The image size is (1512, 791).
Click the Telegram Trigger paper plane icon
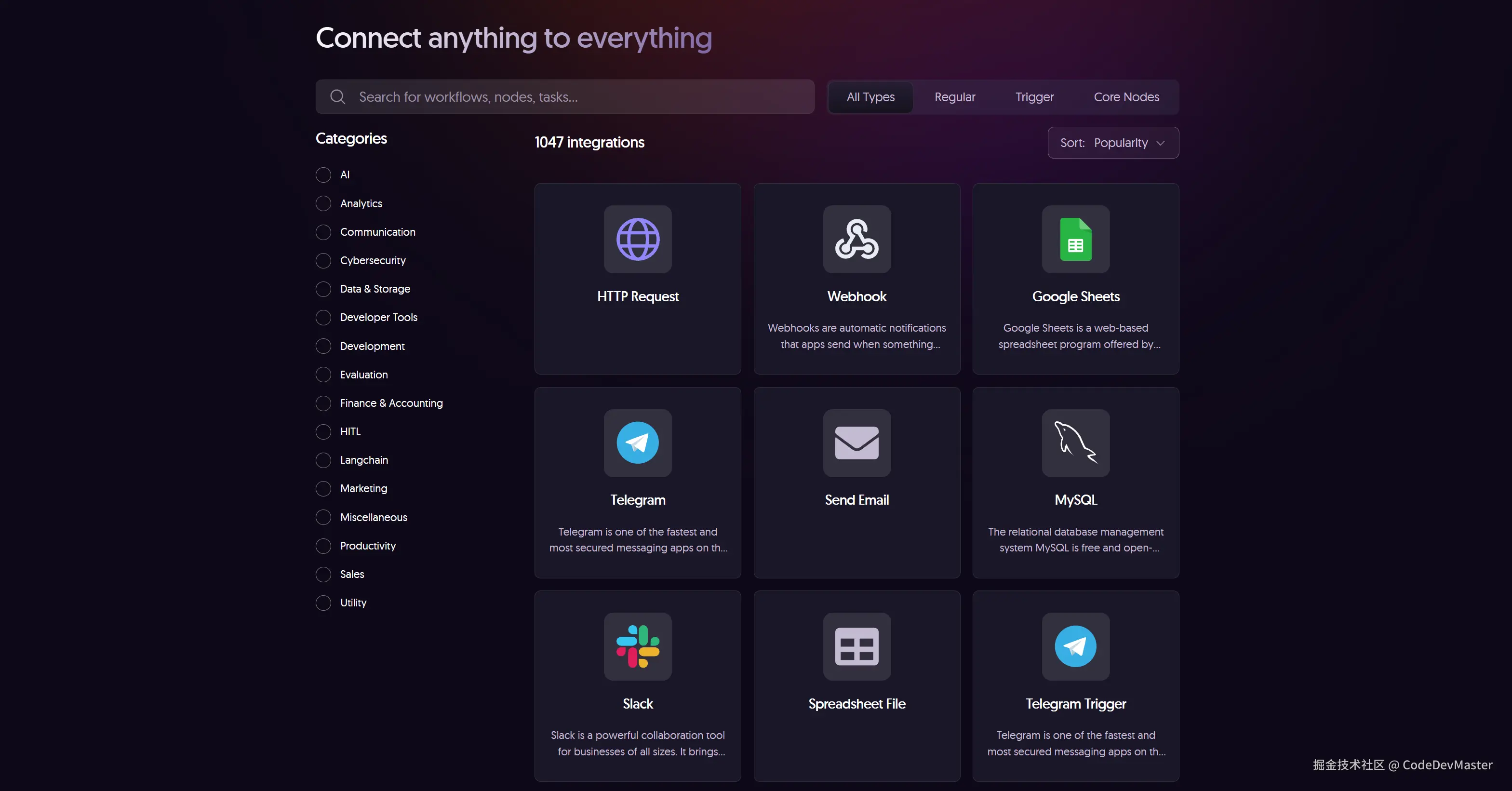[x=1075, y=646]
